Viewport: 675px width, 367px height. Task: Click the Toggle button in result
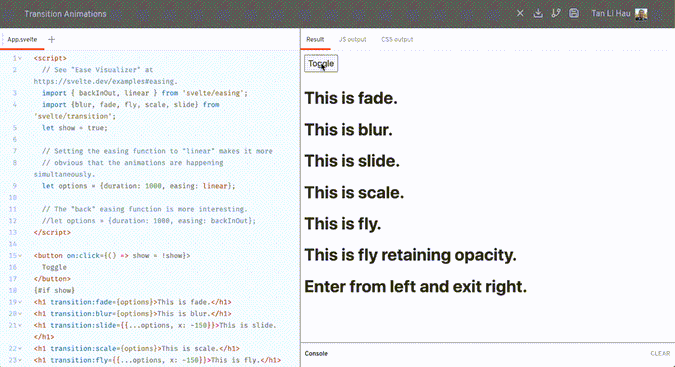click(321, 64)
